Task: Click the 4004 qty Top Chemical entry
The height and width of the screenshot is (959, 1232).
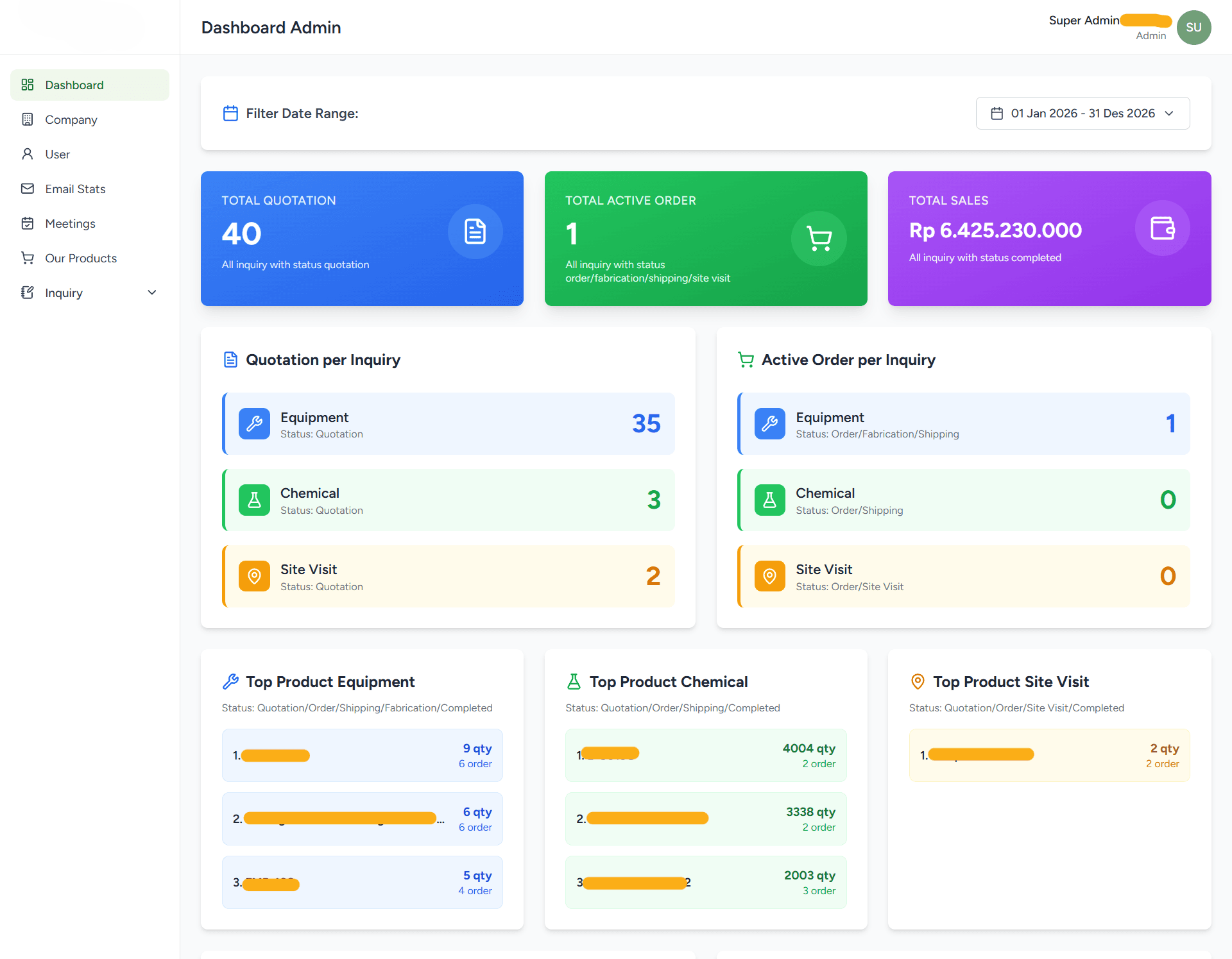Action: click(x=705, y=755)
